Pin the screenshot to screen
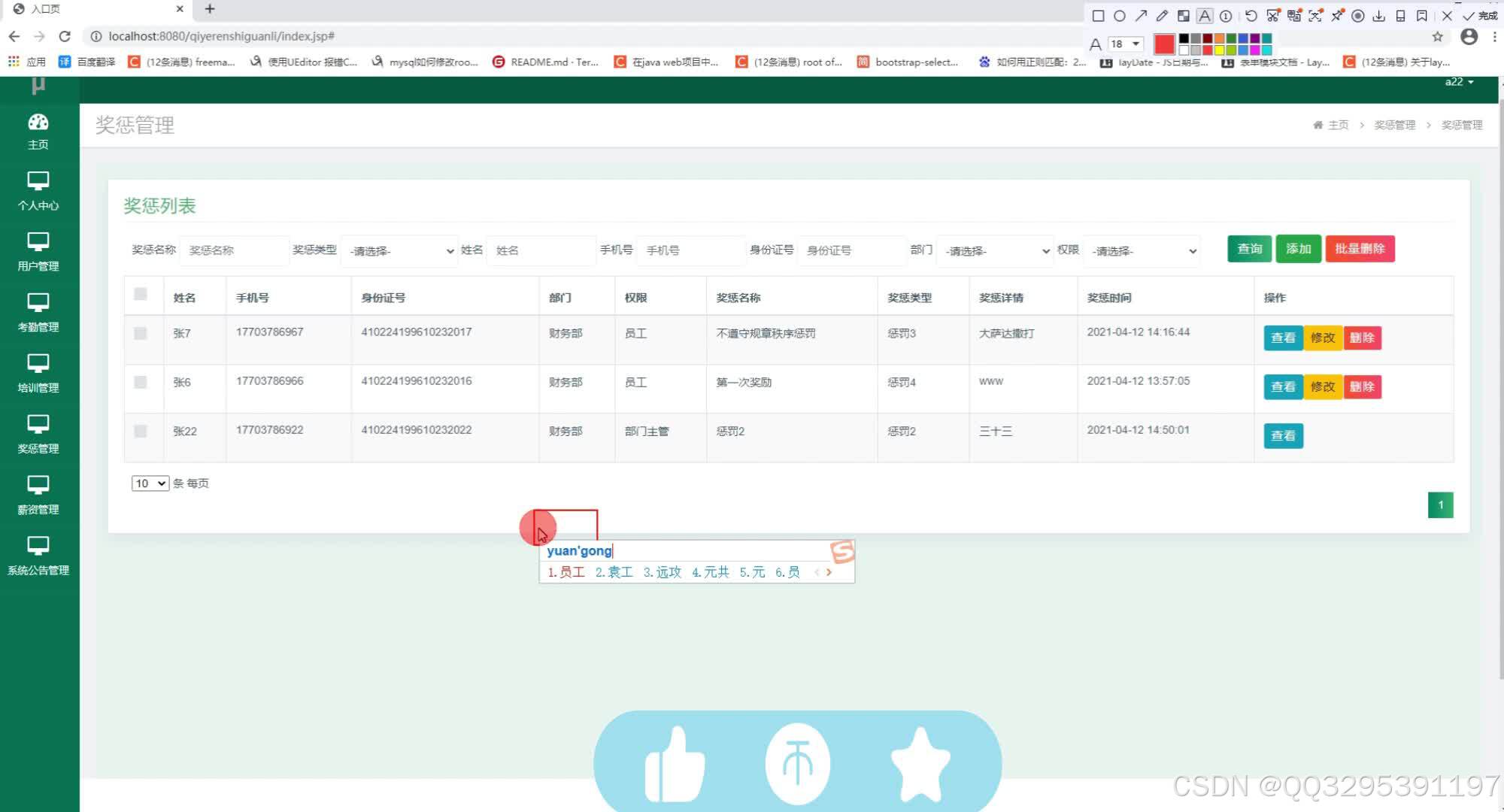Screen dimensions: 1504x812 tap(1337, 16)
